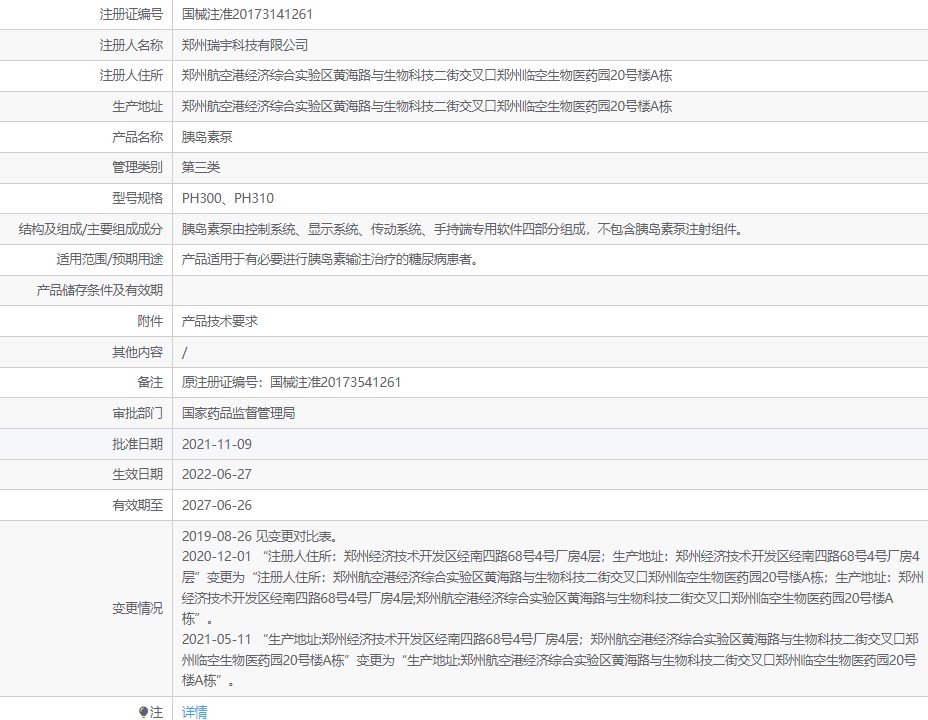The width and height of the screenshot is (928, 720).
Task: Click the 注册人名称 label
Action: (x=131, y=45)
